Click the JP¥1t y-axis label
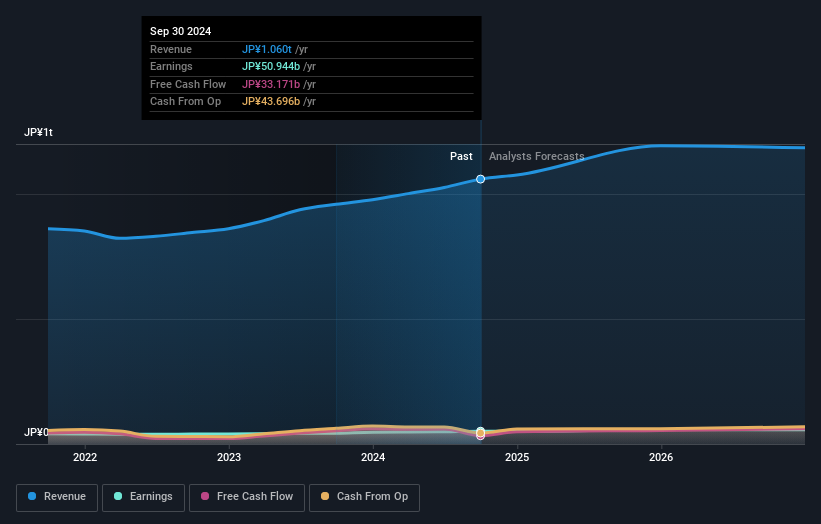The width and height of the screenshot is (821, 524). [38, 132]
